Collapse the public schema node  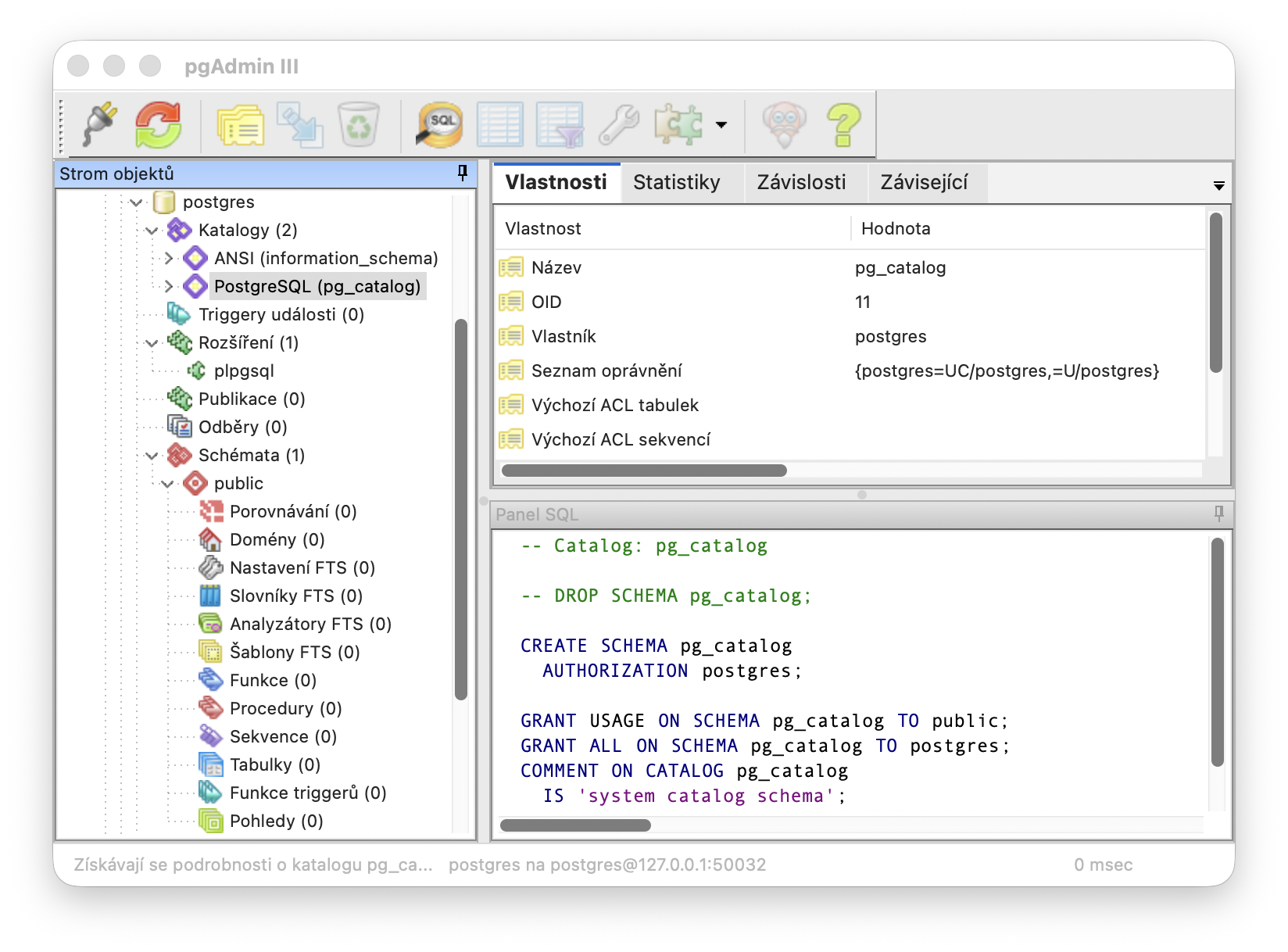[168, 484]
